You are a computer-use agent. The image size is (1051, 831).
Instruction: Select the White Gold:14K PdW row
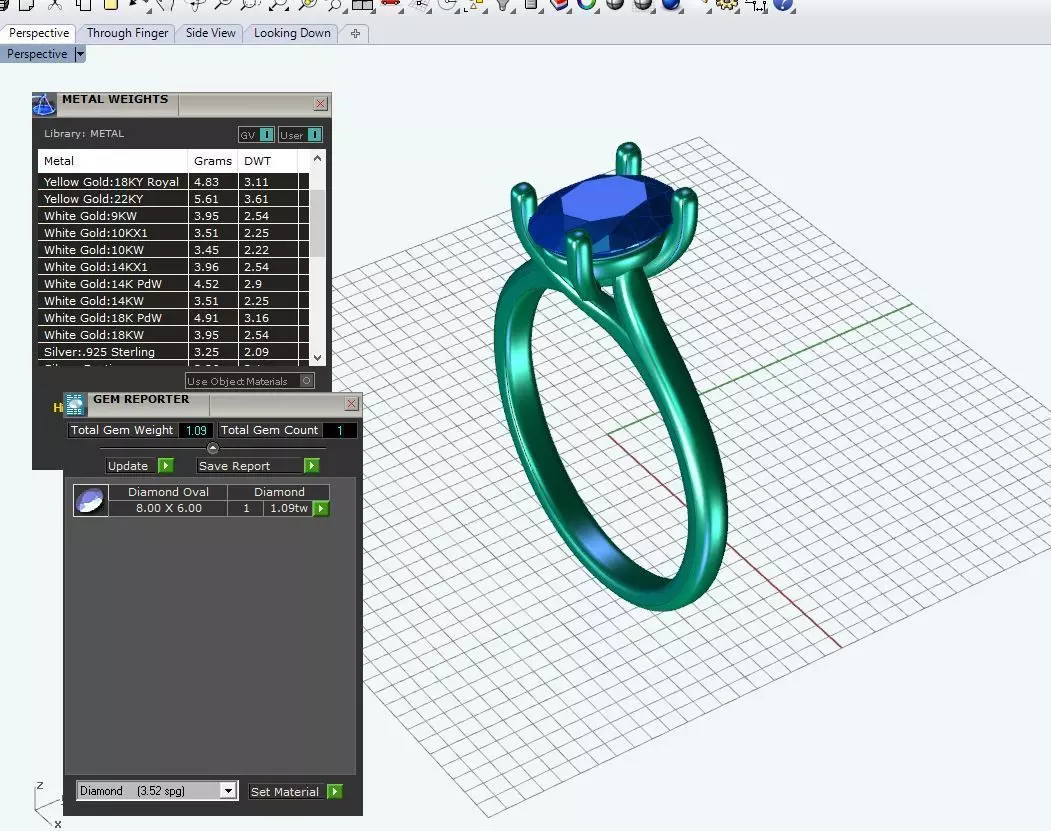[x=174, y=283]
